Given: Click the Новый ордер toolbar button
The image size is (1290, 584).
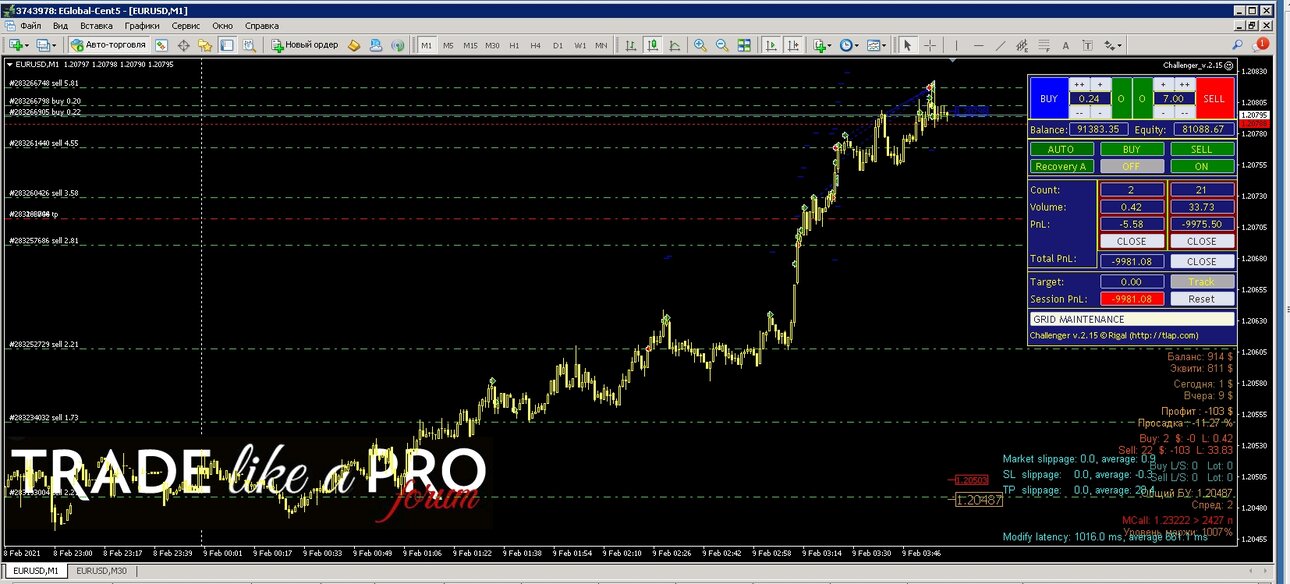Looking at the screenshot, I should (305, 45).
